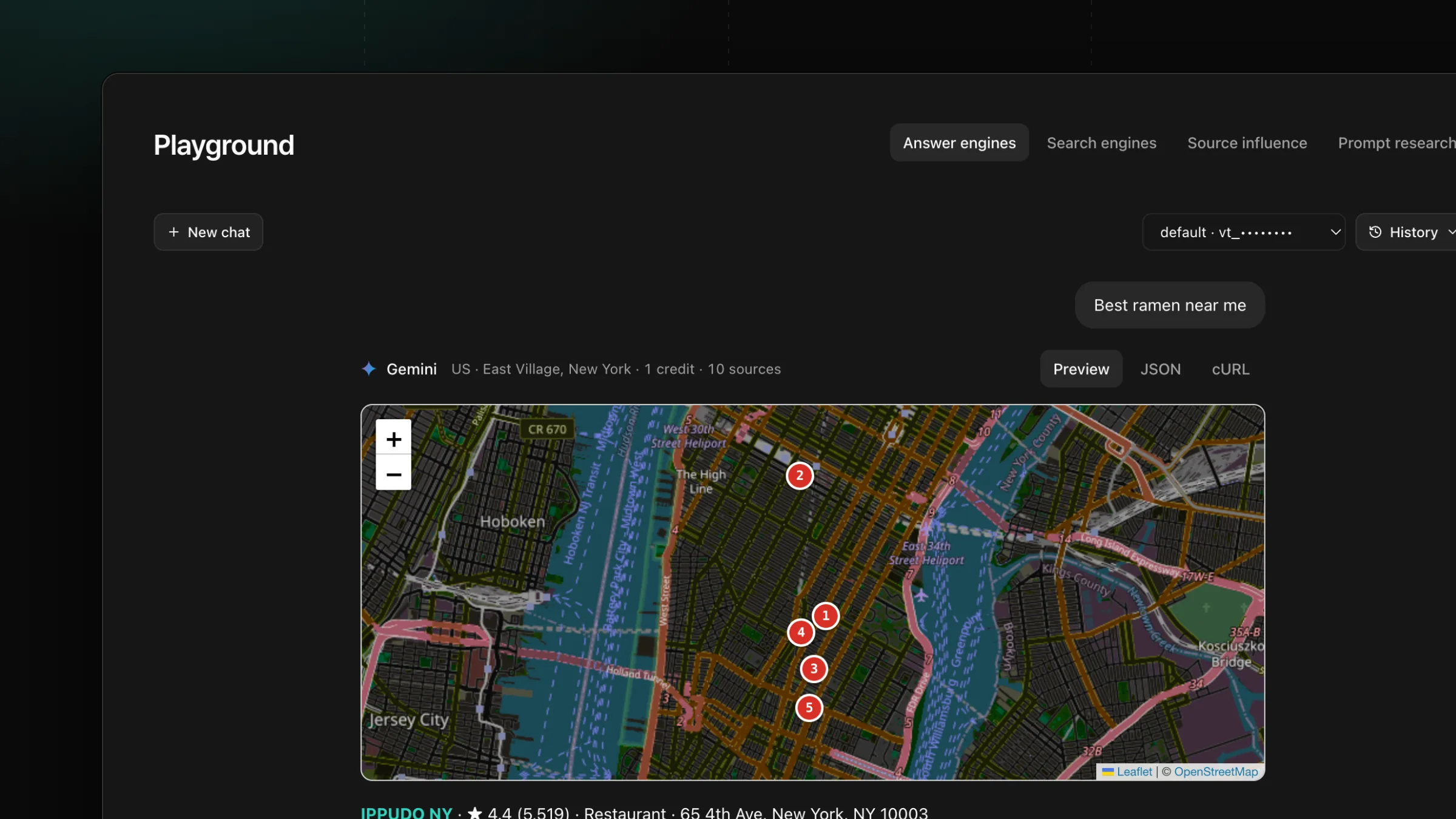Open the Leaflet attribution link
The height and width of the screenshot is (819, 1456).
pyautogui.click(x=1127, y=772)
